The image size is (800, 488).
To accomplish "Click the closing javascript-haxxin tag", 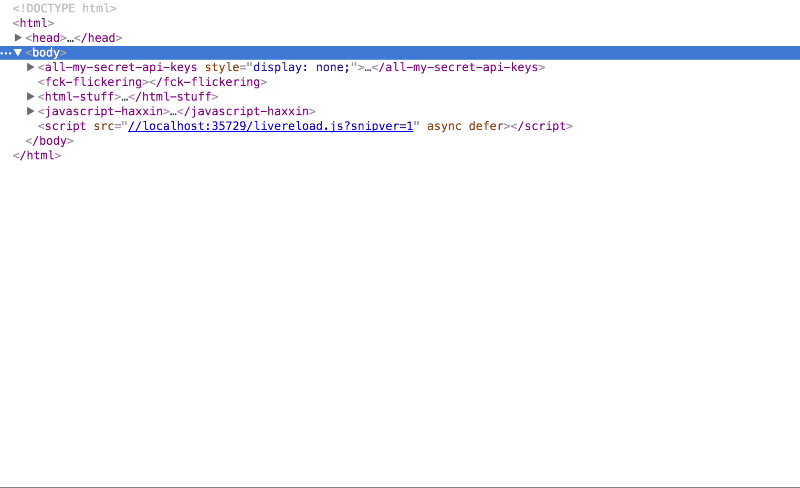I will (x=246, y=111).
